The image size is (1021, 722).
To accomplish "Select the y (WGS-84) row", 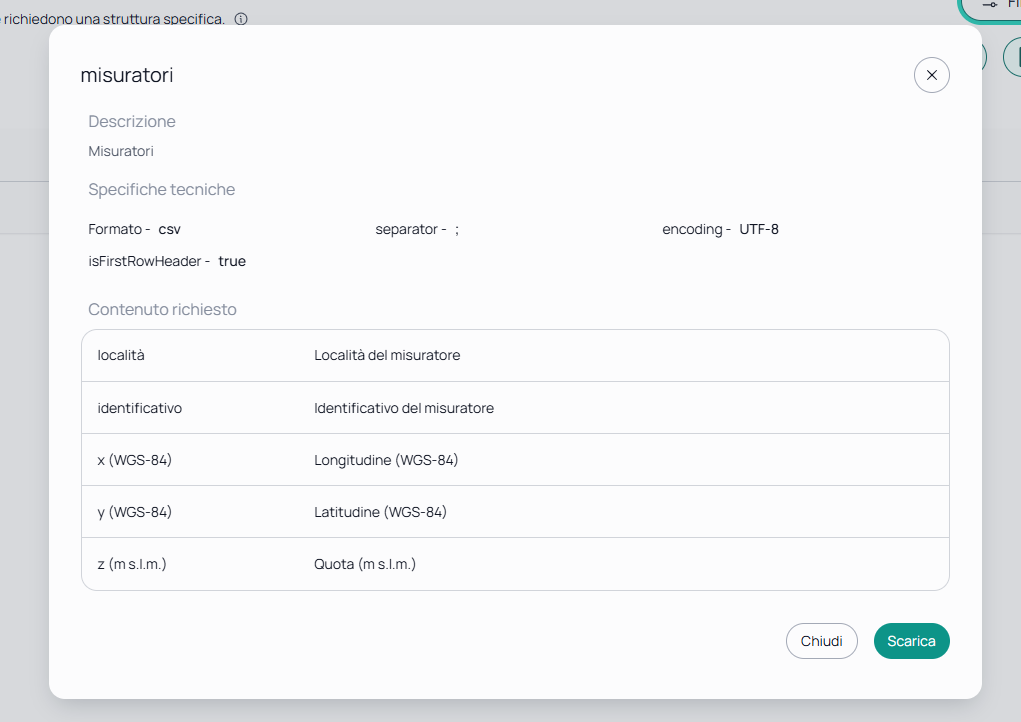I will (515, 512).
